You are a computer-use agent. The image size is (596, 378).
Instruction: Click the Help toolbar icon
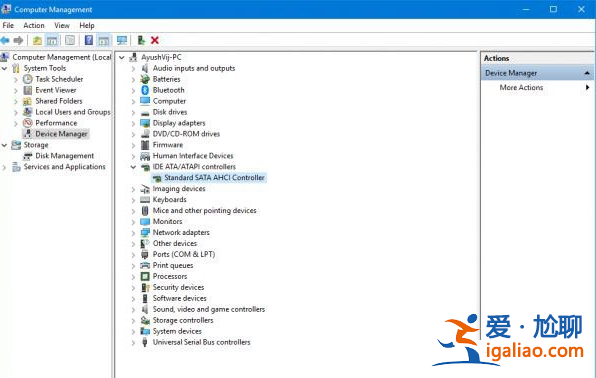(89, 40)
